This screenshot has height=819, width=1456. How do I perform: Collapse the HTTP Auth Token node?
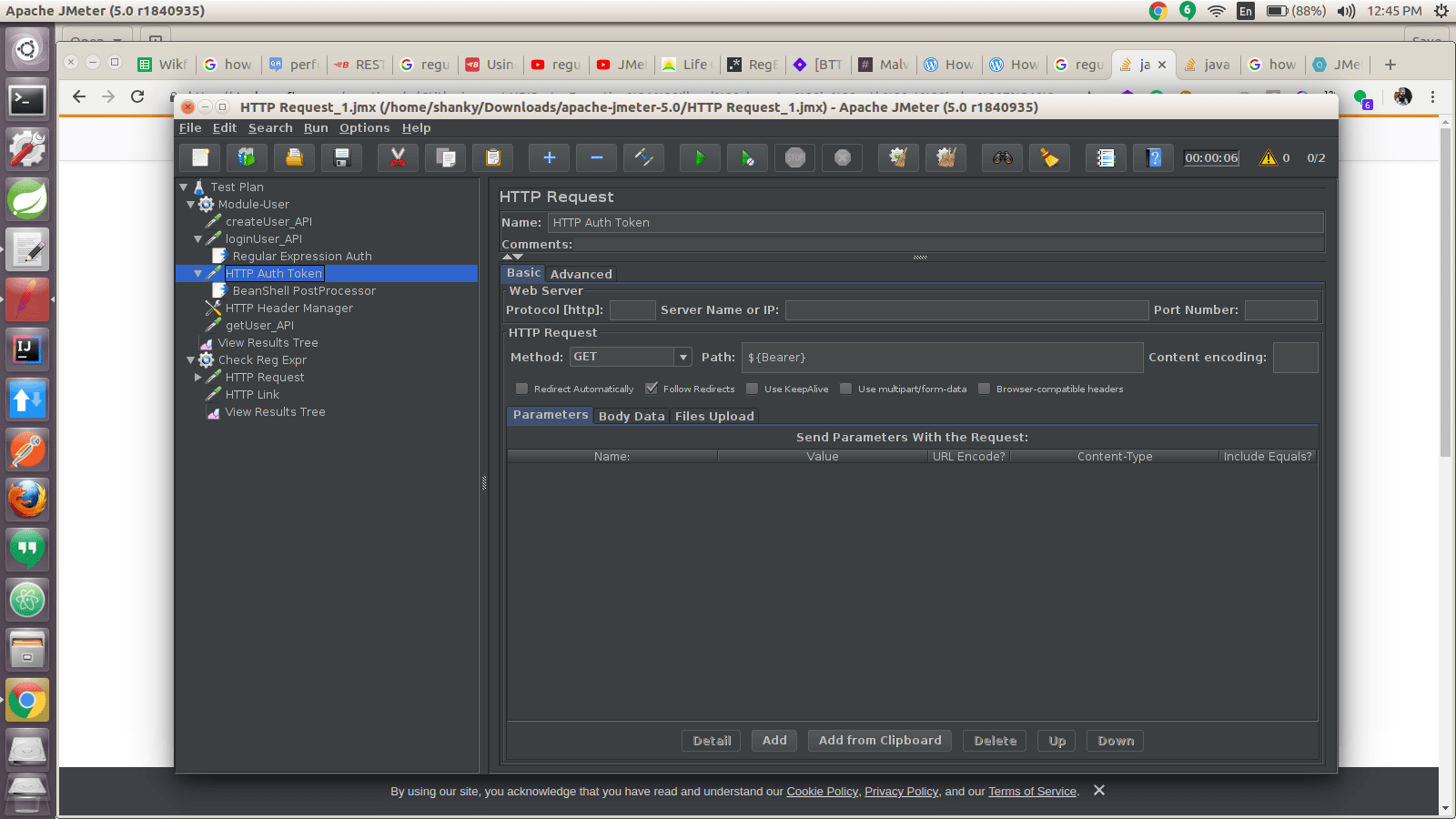click(198, 274)
